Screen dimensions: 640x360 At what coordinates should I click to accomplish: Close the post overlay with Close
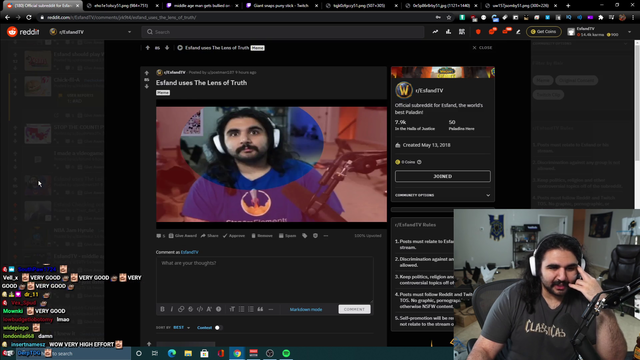pos(482,48)
